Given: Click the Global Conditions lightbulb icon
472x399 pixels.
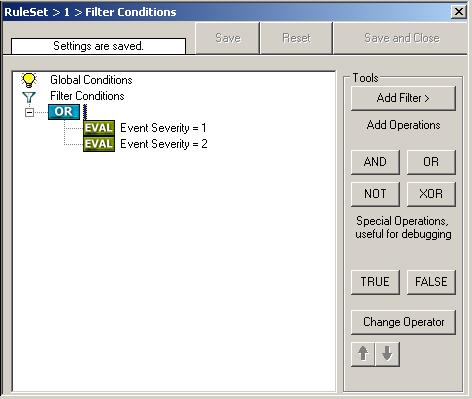Looking at the screenshot, I should [x=29, y=80].
